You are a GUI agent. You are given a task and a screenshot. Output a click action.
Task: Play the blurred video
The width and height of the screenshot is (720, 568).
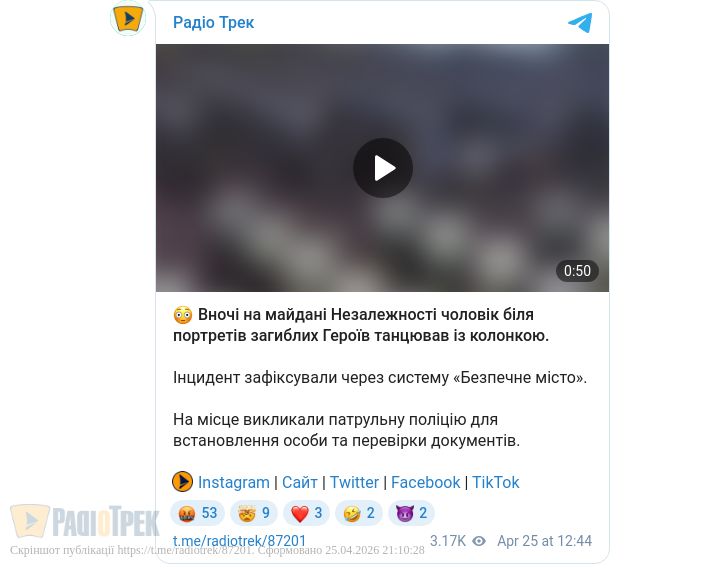382,168
